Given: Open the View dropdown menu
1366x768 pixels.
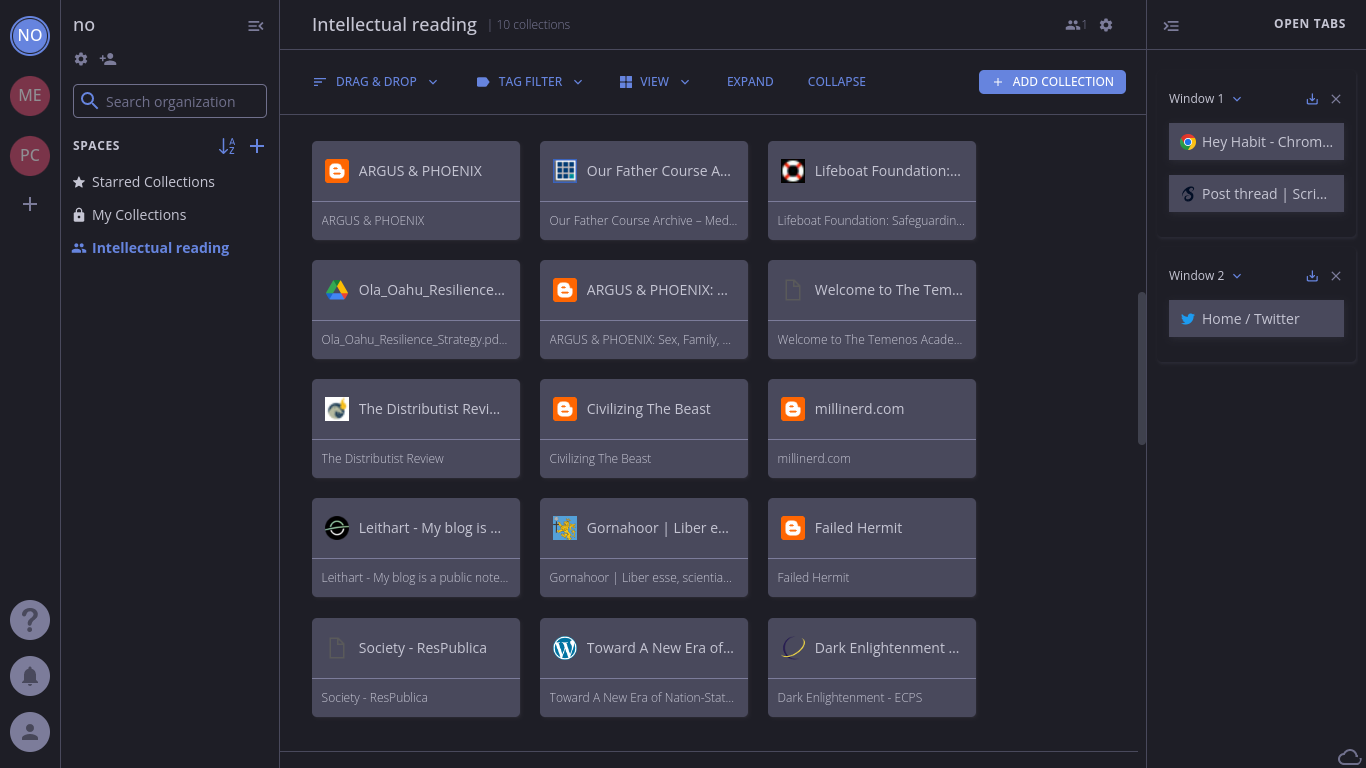Looking at the screenshot, I should coord(655,82).
